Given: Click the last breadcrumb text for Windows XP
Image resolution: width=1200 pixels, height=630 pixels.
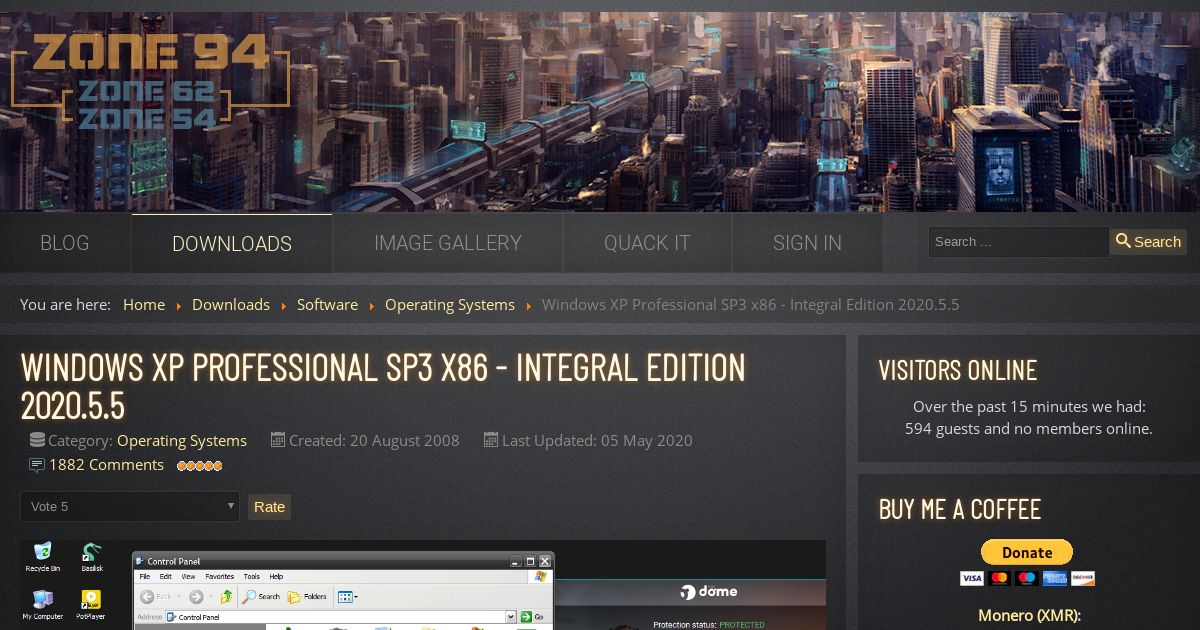Looking at the screenshot, I should point(750,305).
